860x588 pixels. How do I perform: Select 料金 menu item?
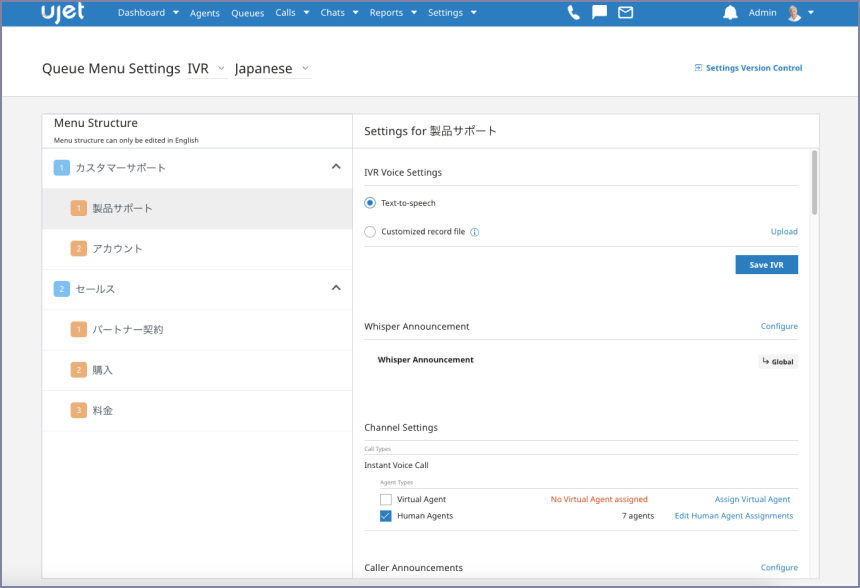point(197,411)
